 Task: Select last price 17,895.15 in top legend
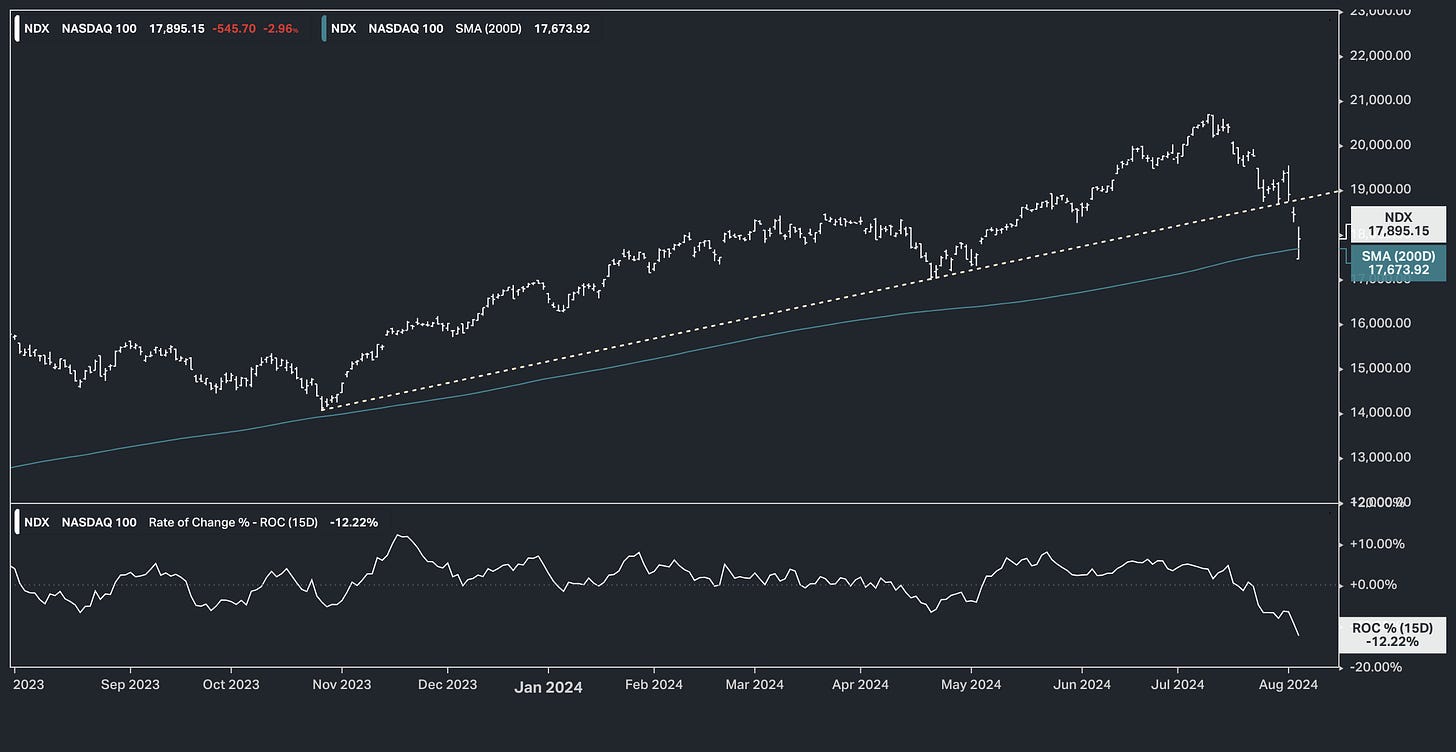[x=176, y=29]
